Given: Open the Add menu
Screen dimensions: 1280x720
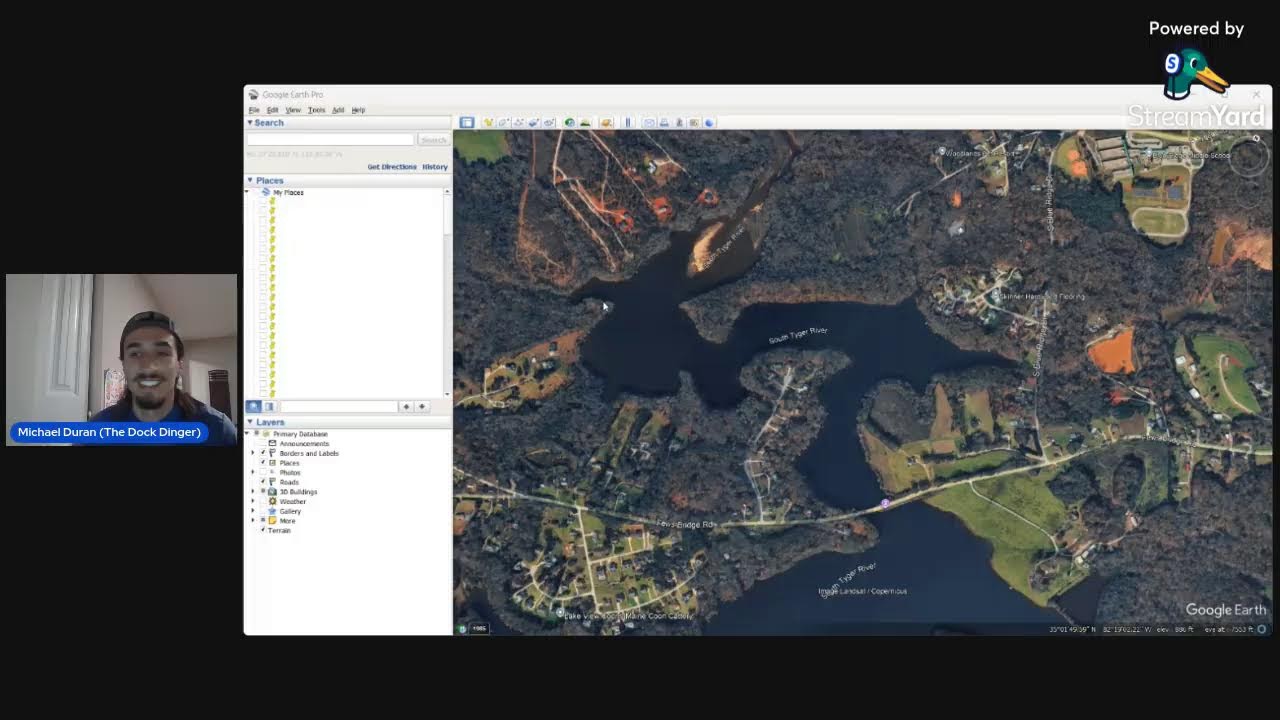Looking at the screenshot, I should pyautogui.click(x=338, y=110).
